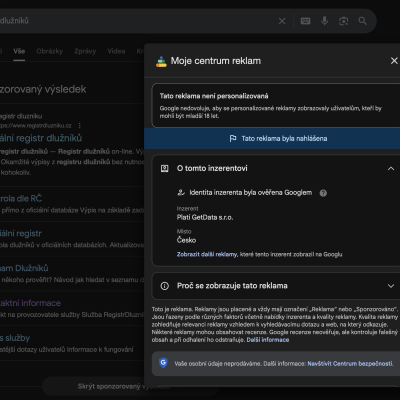Start voice search with microphone icon
The height and width of the screenshot is (400, 400).
tap(324, 21)
